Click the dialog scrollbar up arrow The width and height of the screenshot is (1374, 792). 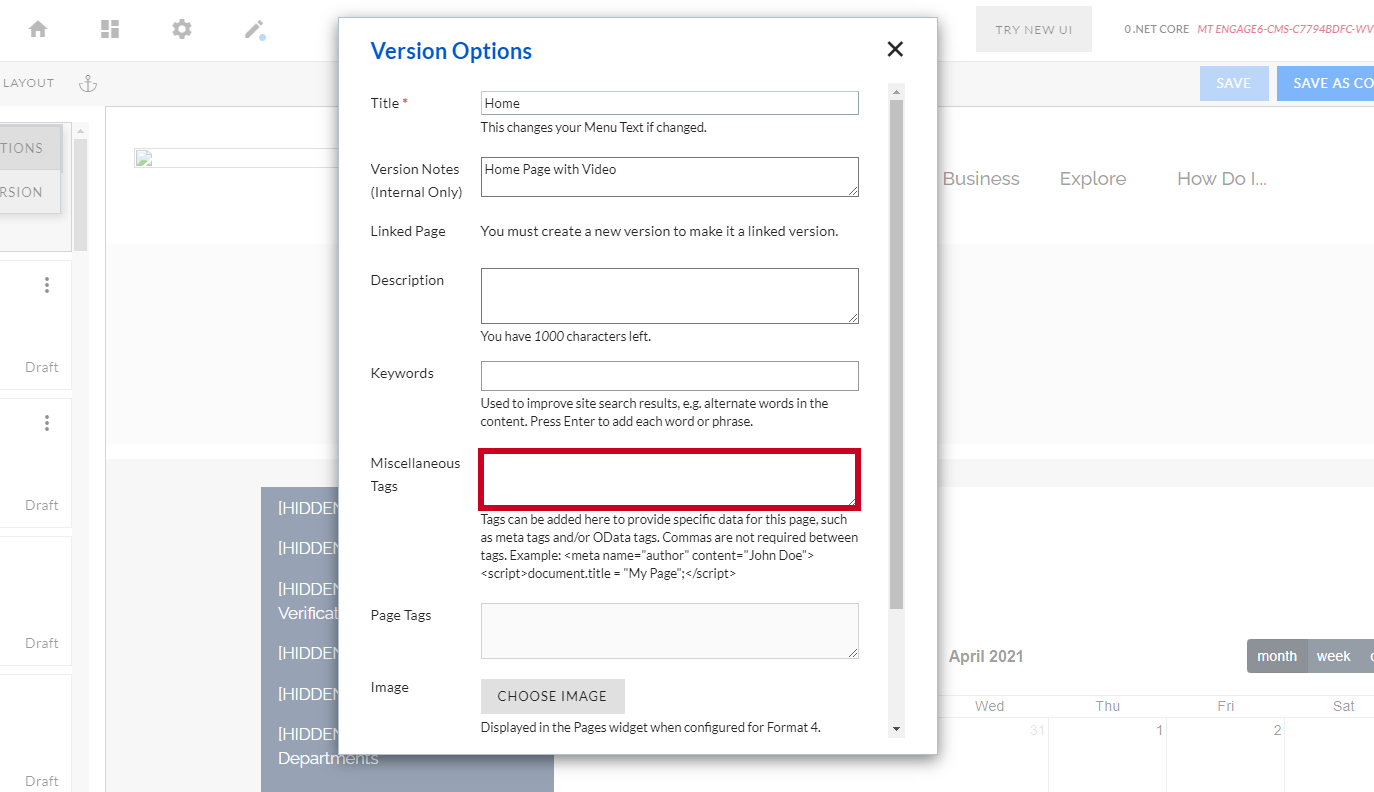point(897,92)
